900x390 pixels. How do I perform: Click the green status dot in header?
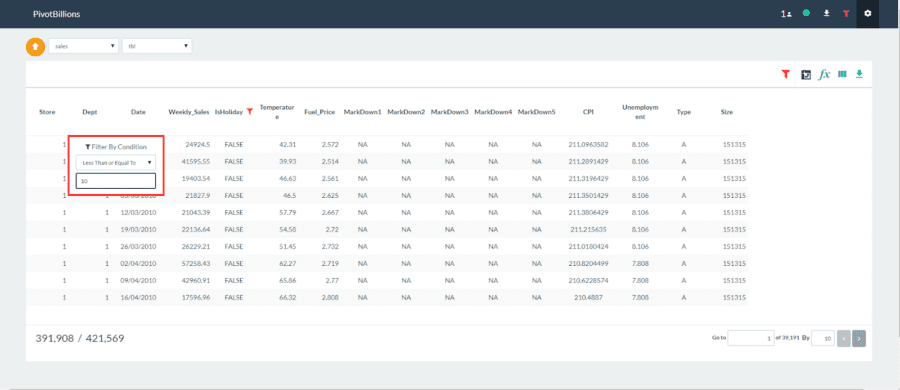(806, 13)
